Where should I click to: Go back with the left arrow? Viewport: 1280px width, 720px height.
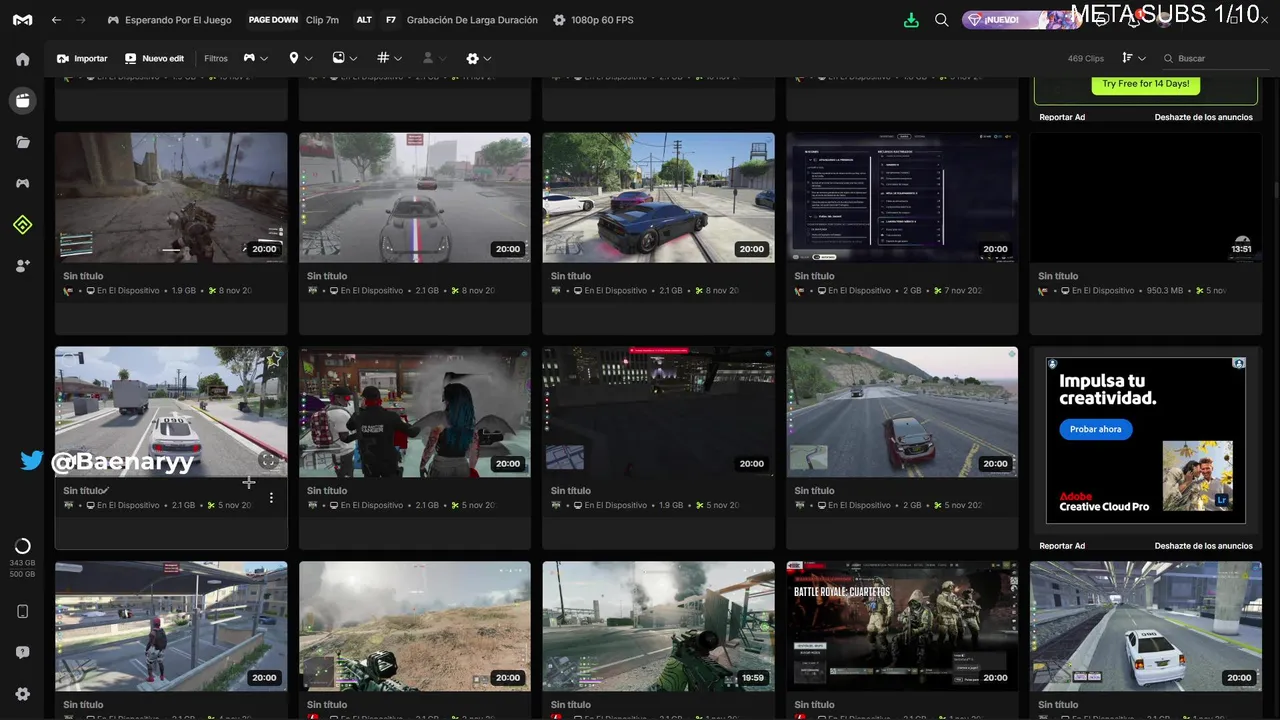(56, 20)
